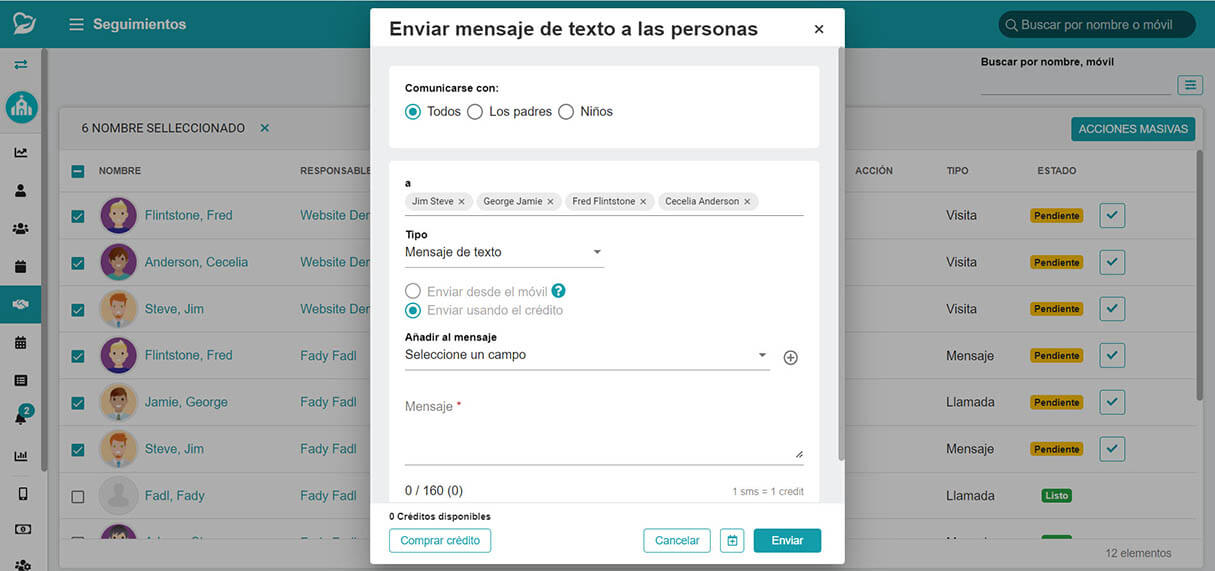Click the NOMBRE column header
This screenshot has width=1215, height=571.
point(120,171)
